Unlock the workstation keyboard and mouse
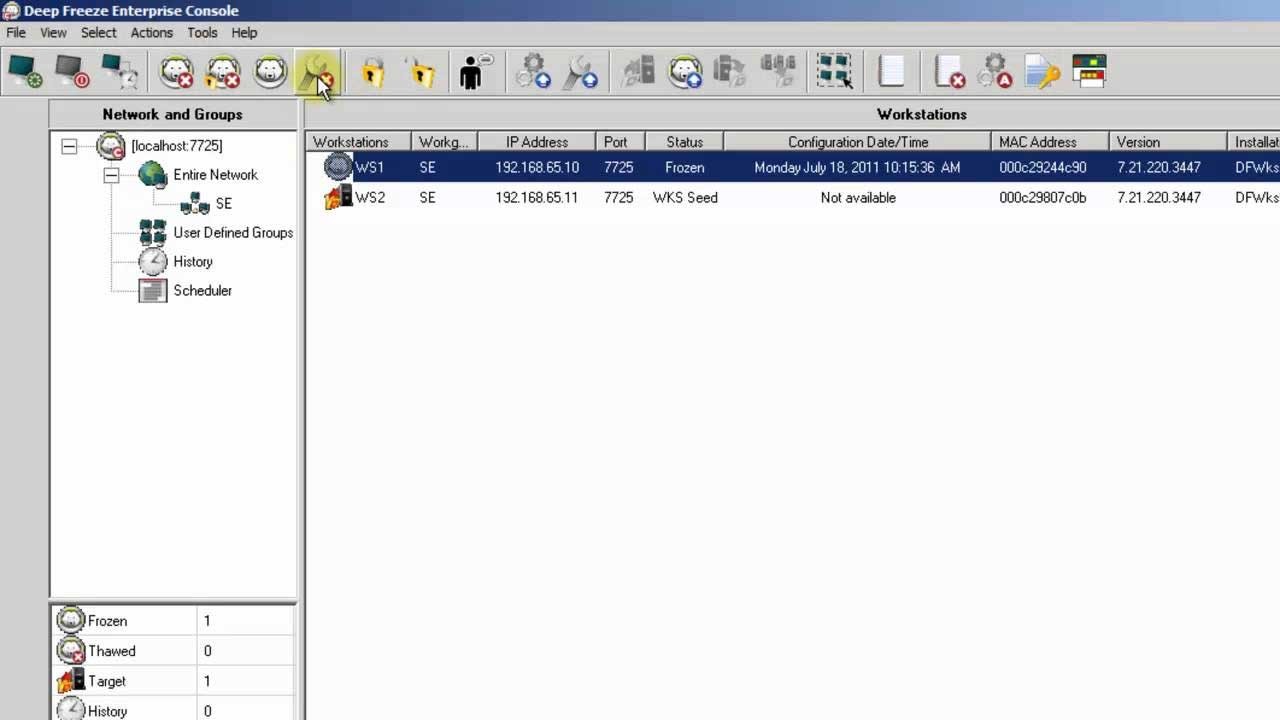Image resolution: width=1280 pixels, height=720 pixels. (421, 71)
